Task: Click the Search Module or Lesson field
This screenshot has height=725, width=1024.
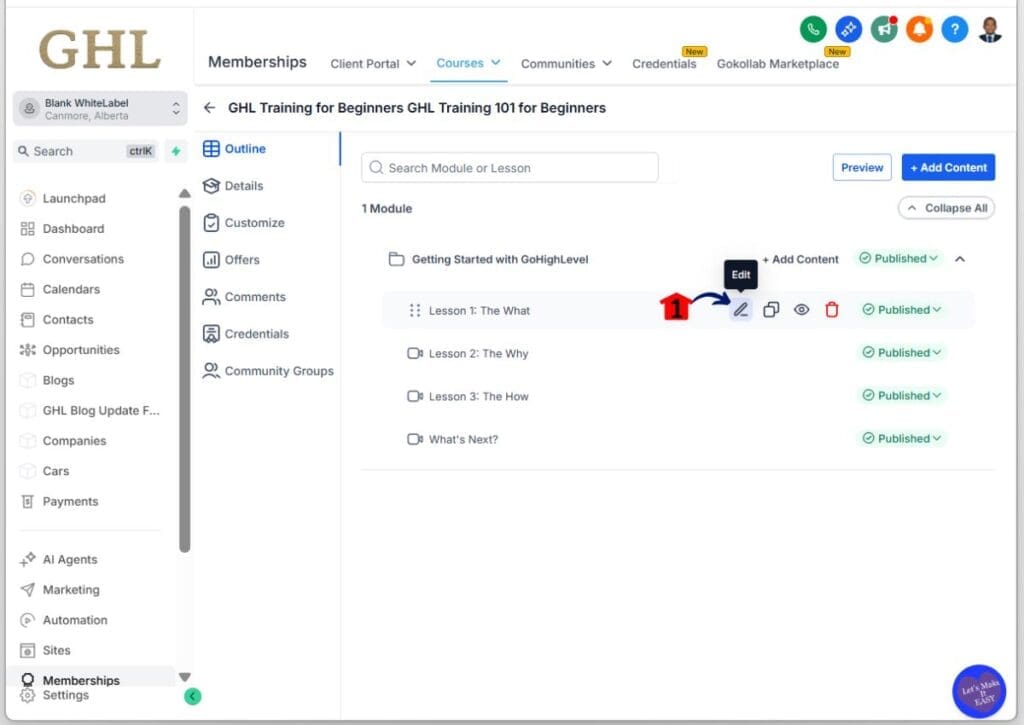Action: coord(509,167)
